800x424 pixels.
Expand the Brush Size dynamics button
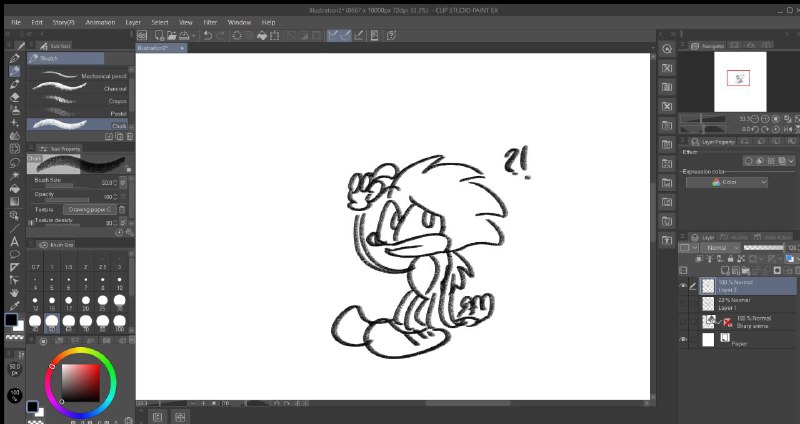point(122,182)
